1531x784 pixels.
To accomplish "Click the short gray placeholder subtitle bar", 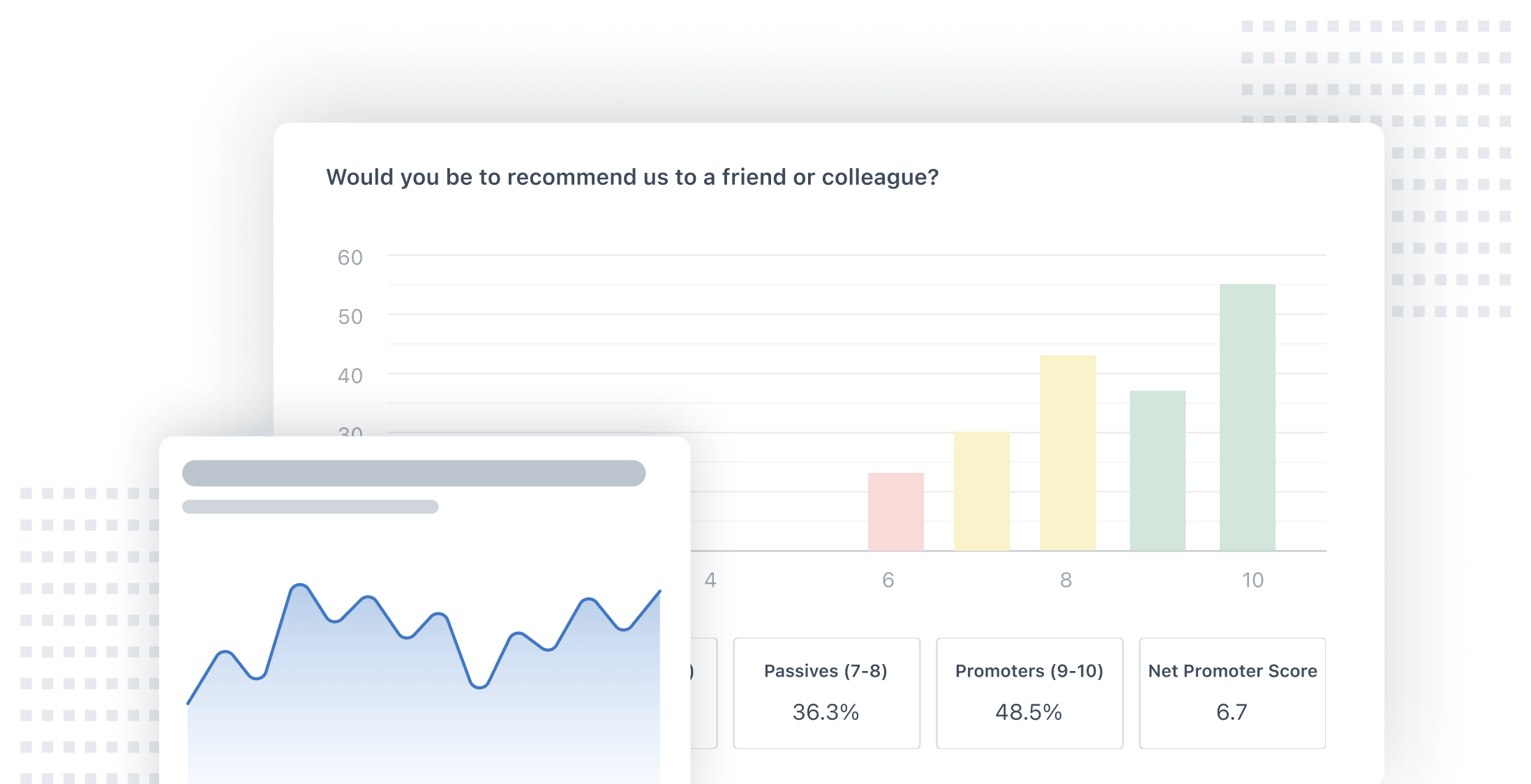I will click(310, 506).
